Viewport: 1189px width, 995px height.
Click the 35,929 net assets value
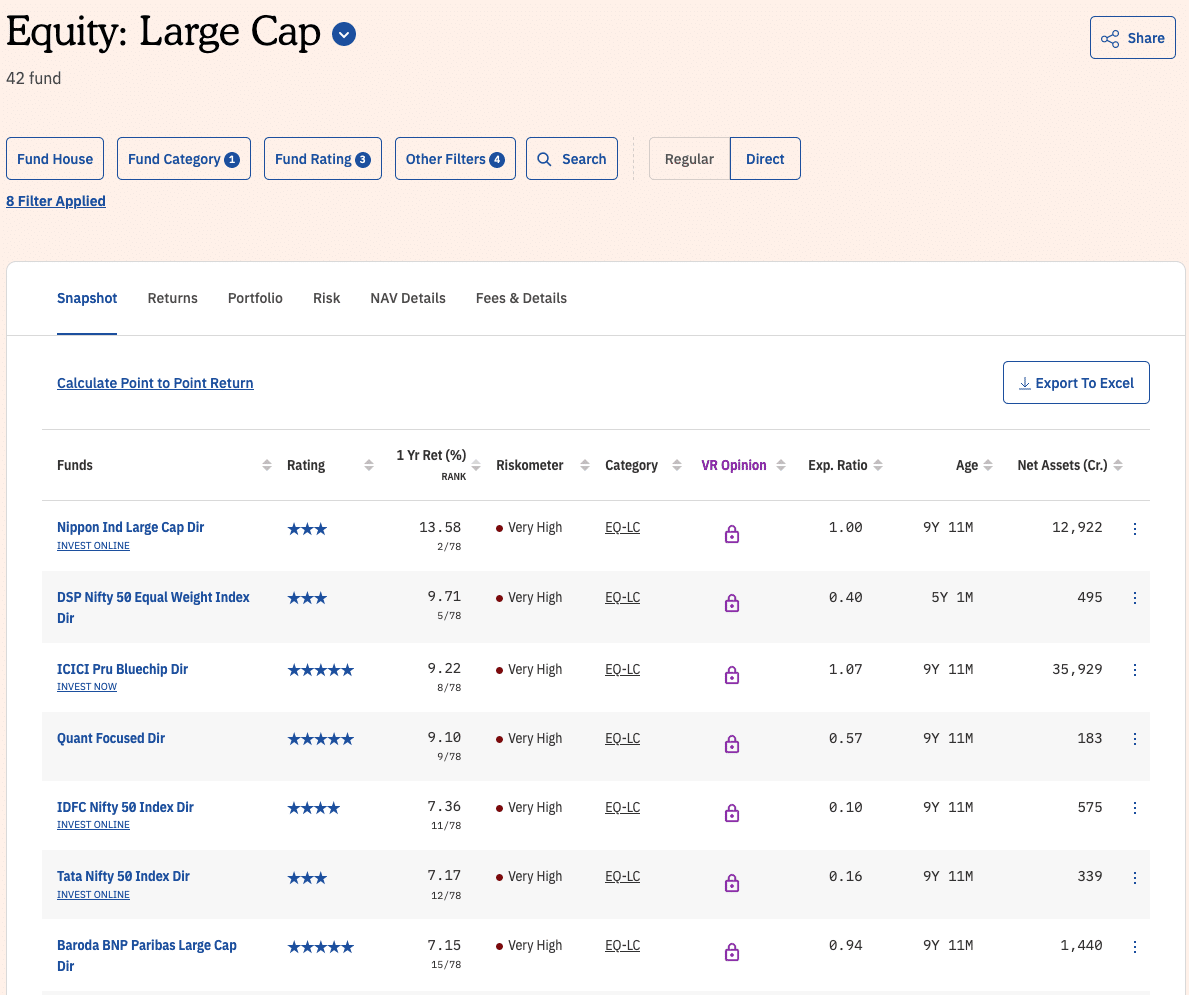click(1077, 669)
